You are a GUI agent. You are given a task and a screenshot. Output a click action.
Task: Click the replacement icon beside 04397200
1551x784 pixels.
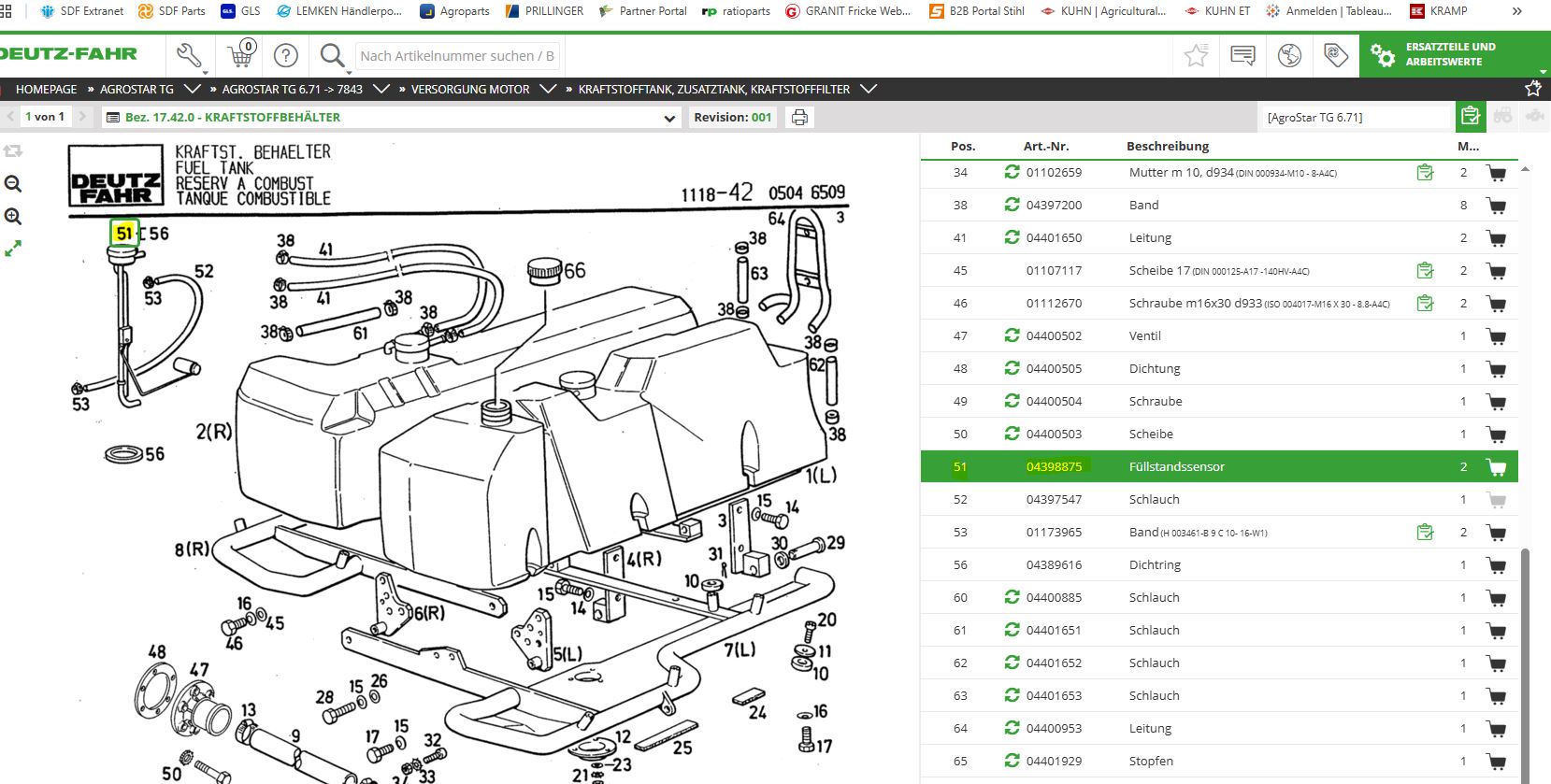tap(1012, 205)
